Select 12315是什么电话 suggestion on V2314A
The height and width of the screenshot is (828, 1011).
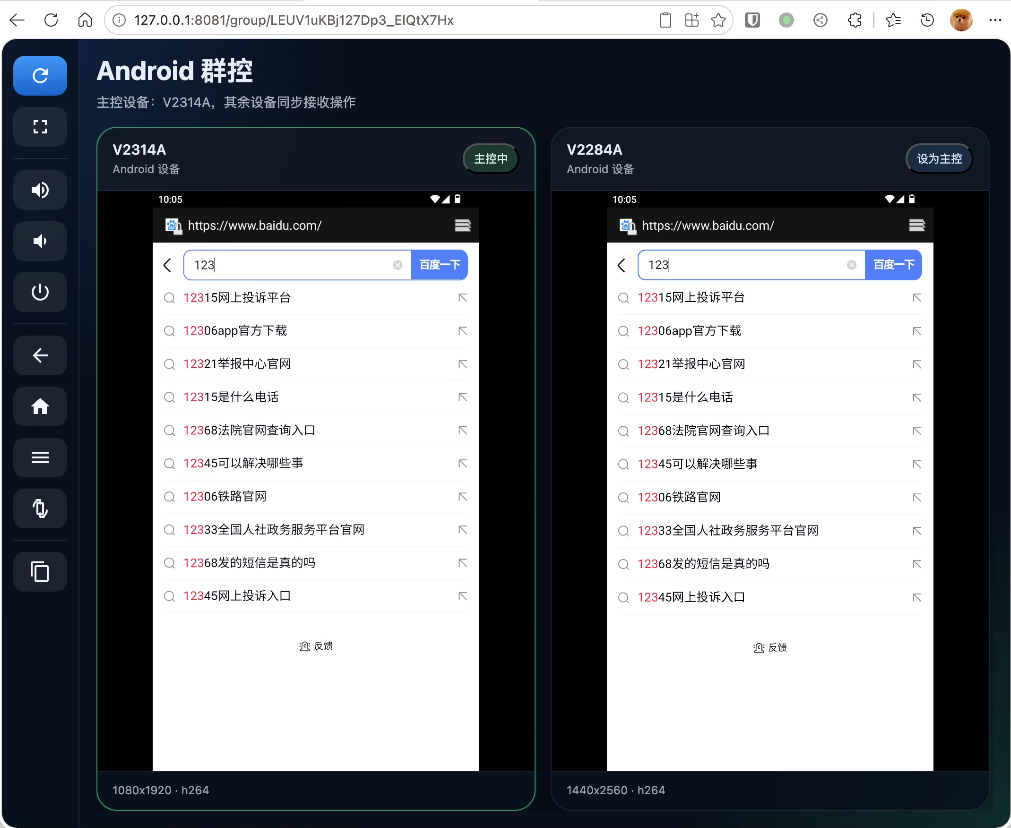click(x=316, y=397)
